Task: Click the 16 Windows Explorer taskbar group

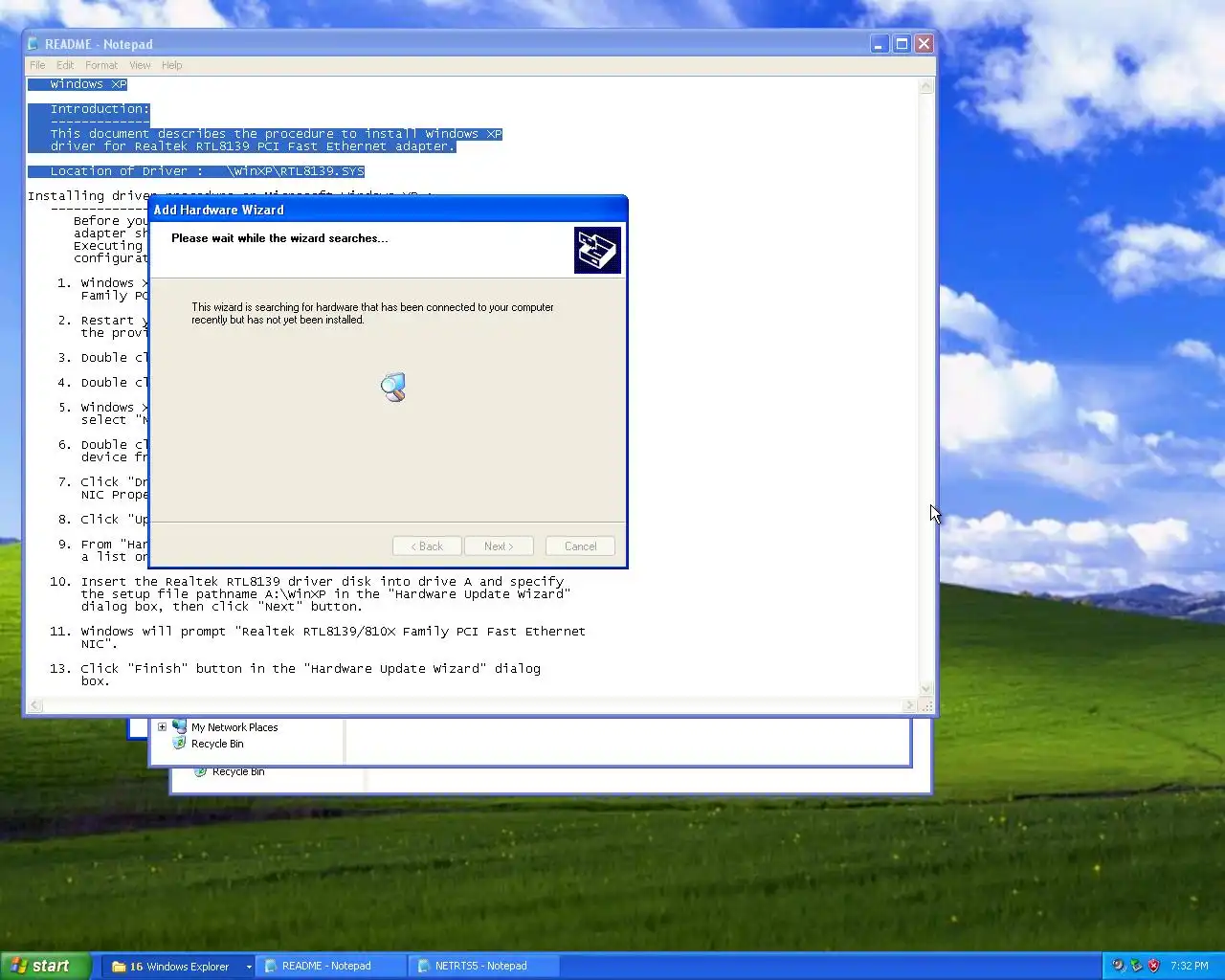Action: pos(177,966)
